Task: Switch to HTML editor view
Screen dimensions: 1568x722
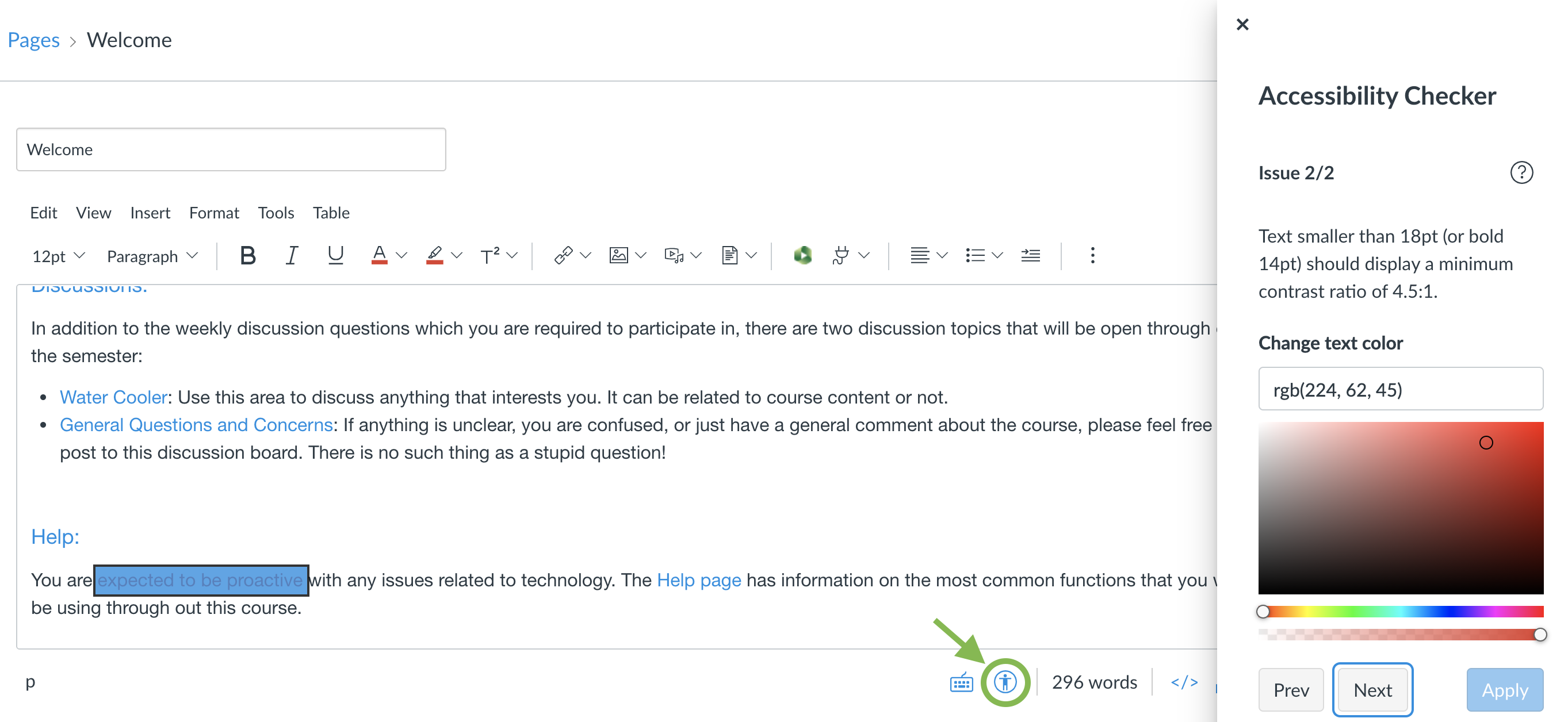Action: click(1184, 682)
